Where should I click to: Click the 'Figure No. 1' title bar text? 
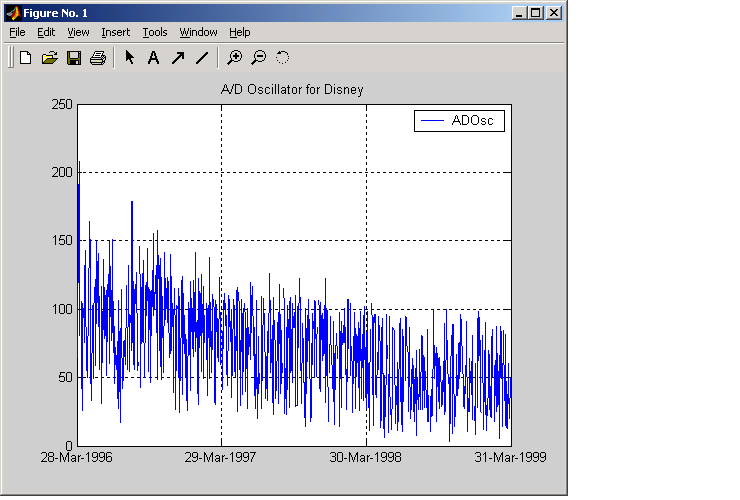[x=55, y=13]
